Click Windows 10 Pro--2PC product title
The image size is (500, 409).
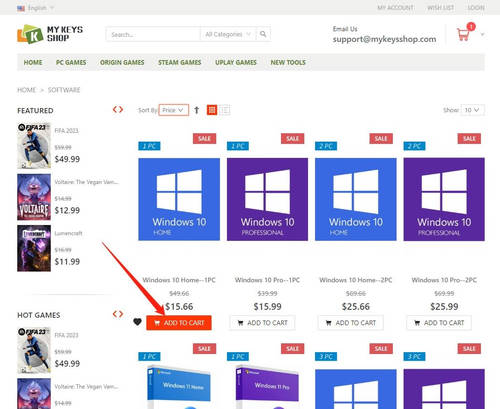(x=444, y=280)
